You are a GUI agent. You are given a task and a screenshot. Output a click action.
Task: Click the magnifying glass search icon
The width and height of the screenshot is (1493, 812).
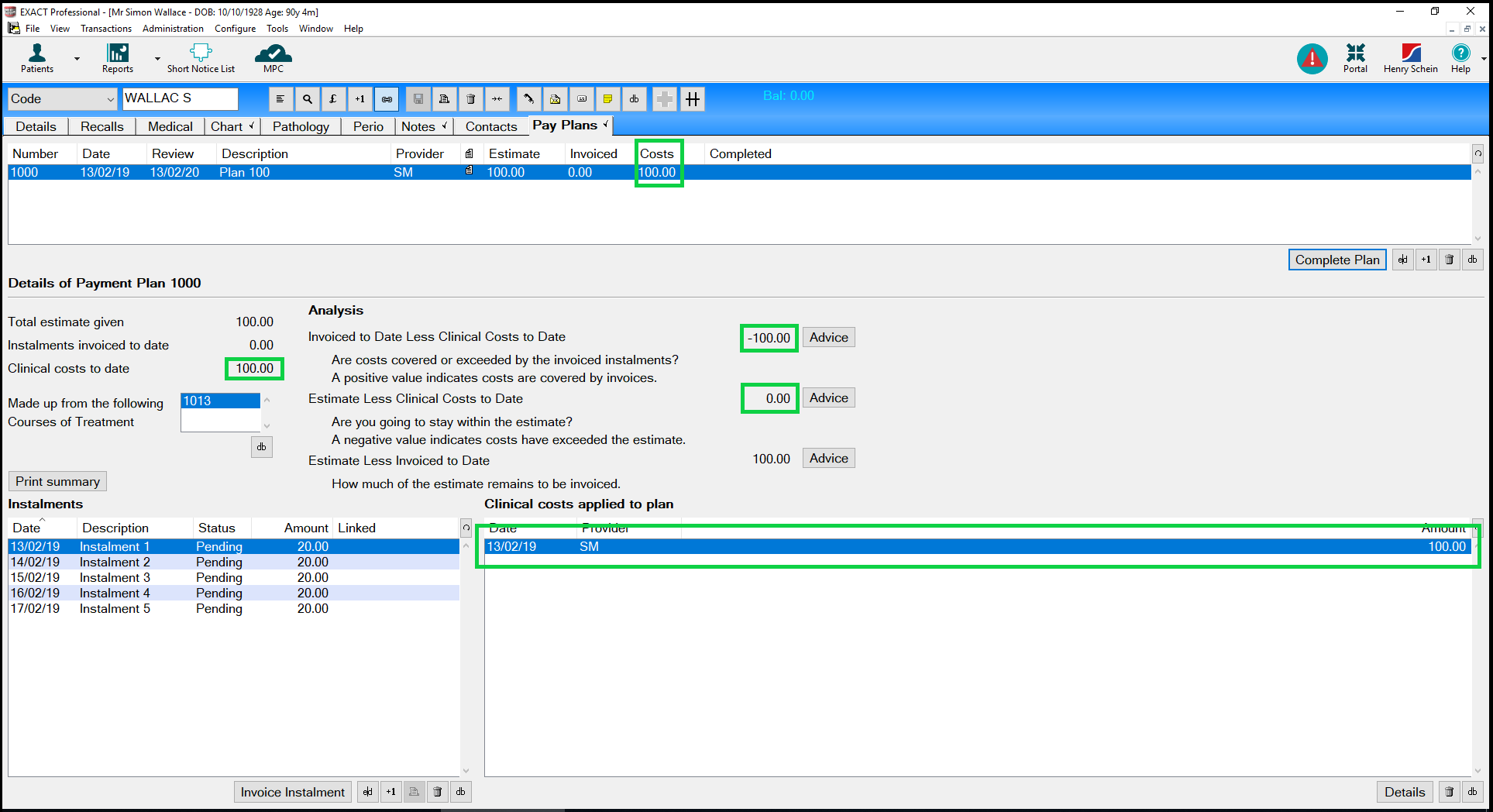pos(308,99)
